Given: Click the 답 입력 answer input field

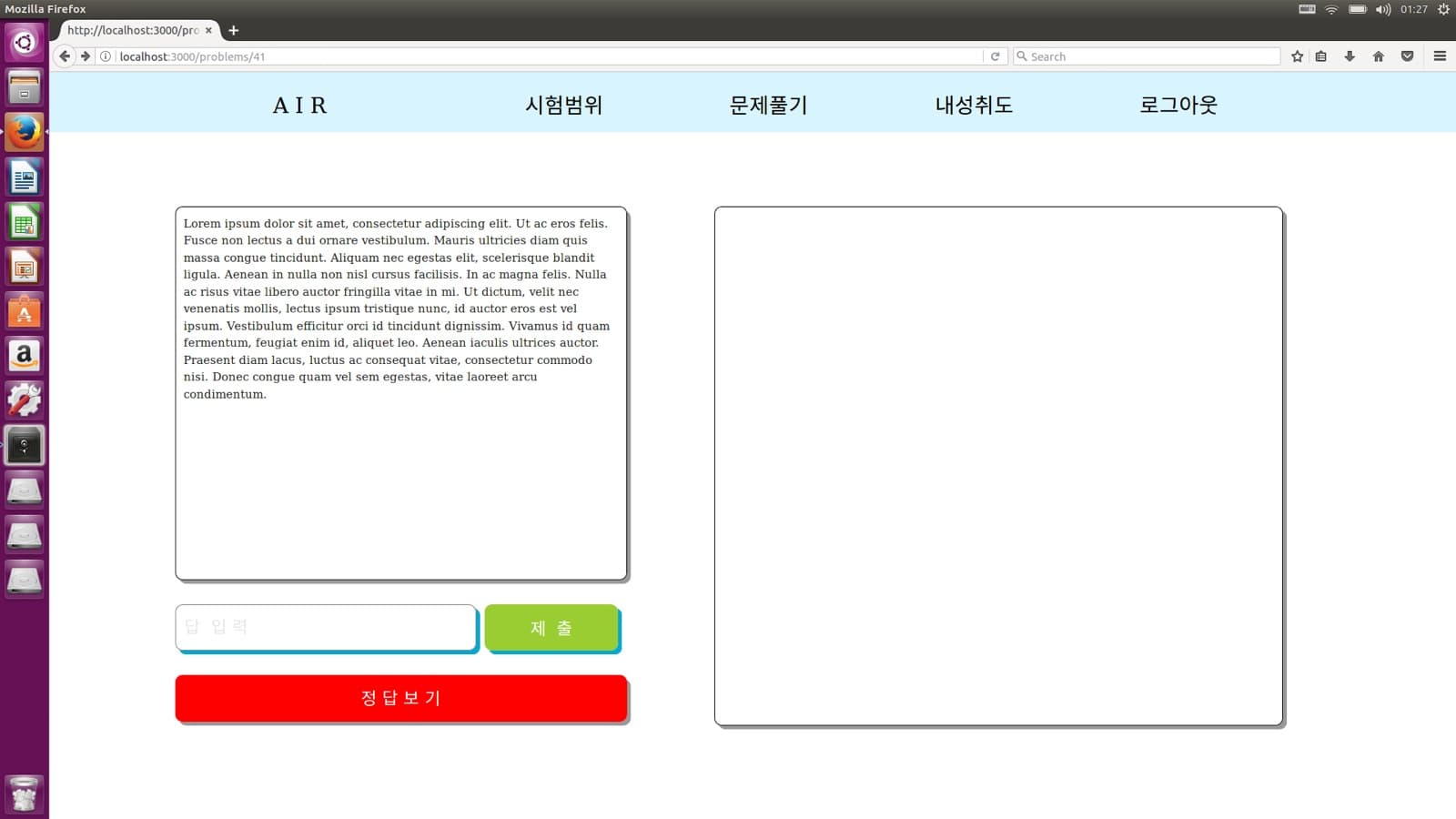Looking at the screenshot, I should (326, 628).
